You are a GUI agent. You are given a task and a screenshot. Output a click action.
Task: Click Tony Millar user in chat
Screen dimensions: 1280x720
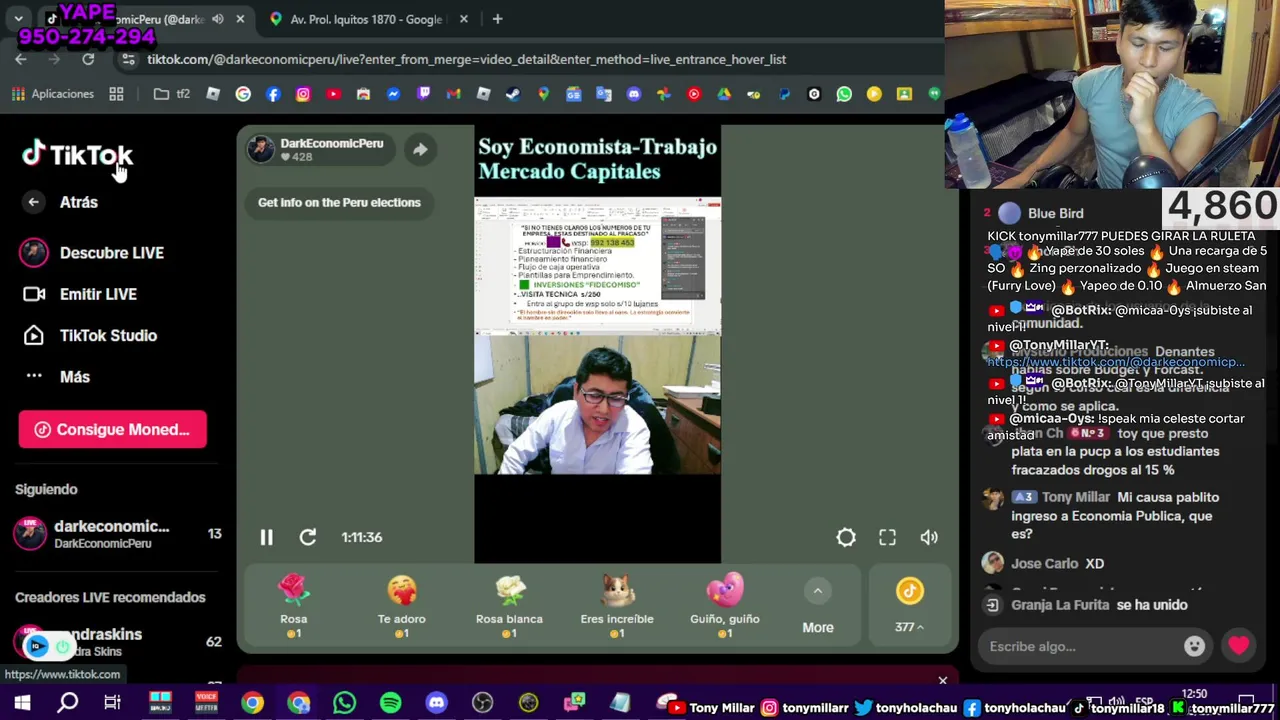[x=1075, y=497]
